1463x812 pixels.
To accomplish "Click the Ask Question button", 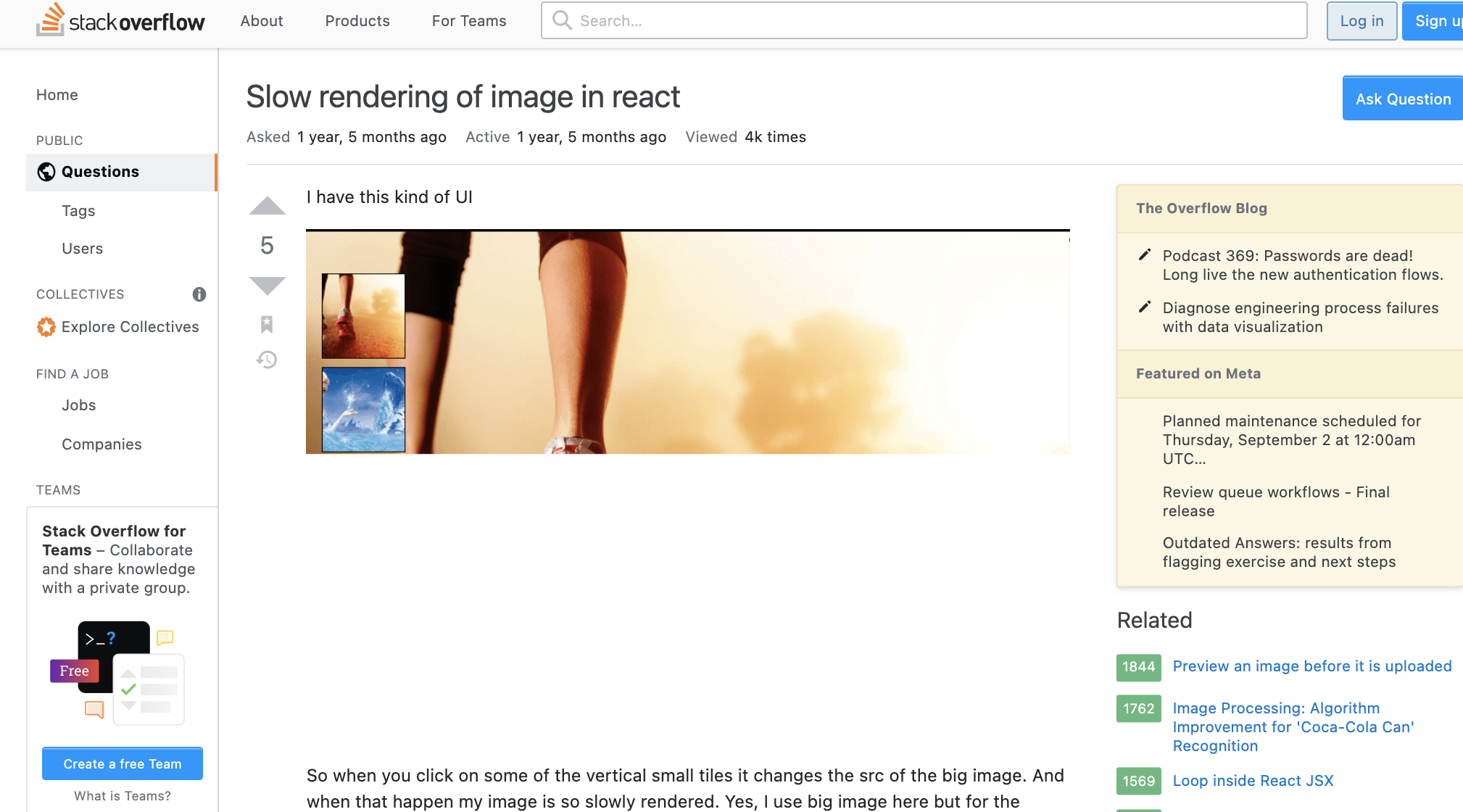I will click(x=1402, y=99).
